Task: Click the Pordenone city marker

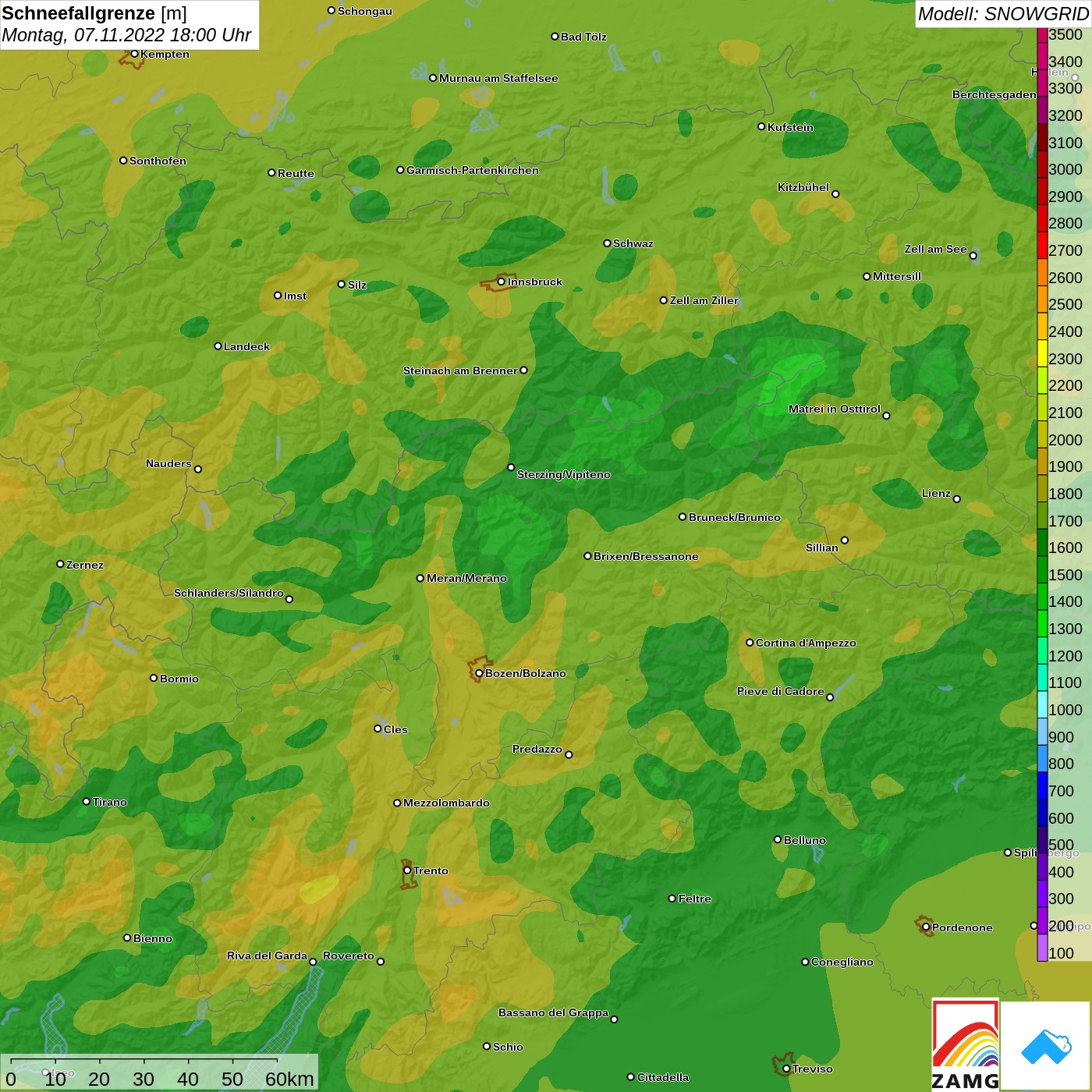Action: pyautogui.click(x=926, y=927)
